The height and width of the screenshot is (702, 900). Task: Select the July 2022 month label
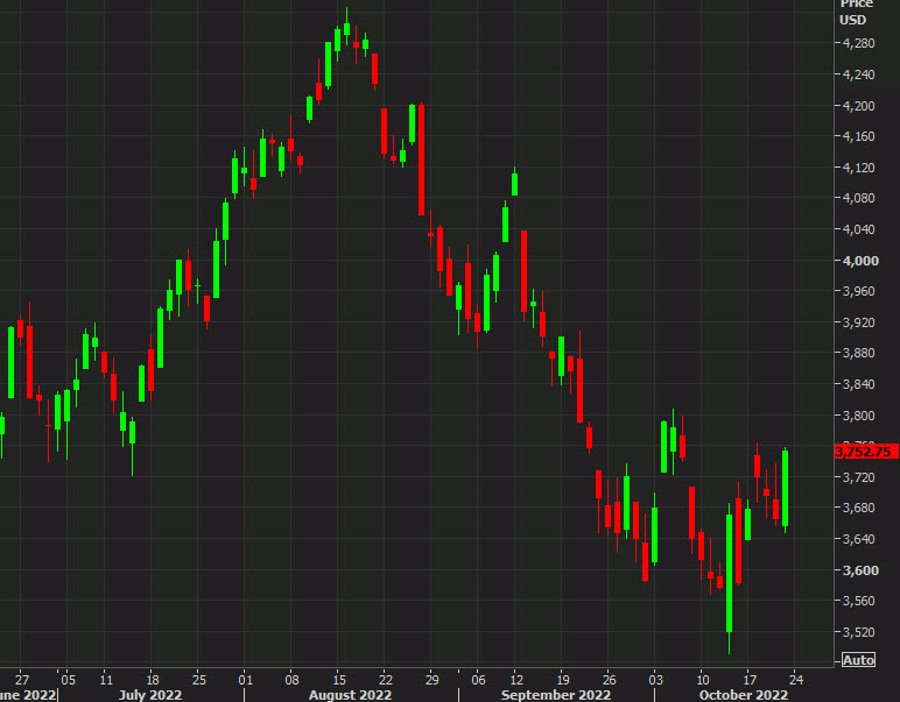point(152,694)
